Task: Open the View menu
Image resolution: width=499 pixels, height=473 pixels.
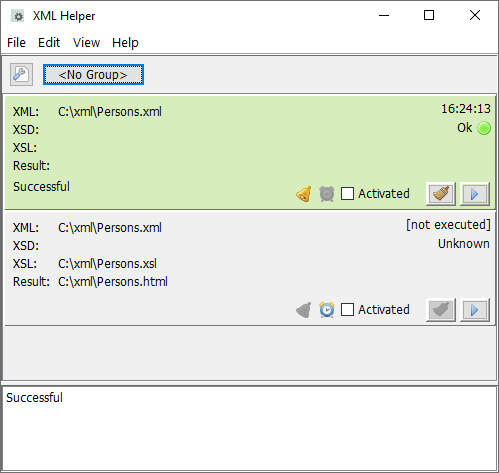Action: 86,43
